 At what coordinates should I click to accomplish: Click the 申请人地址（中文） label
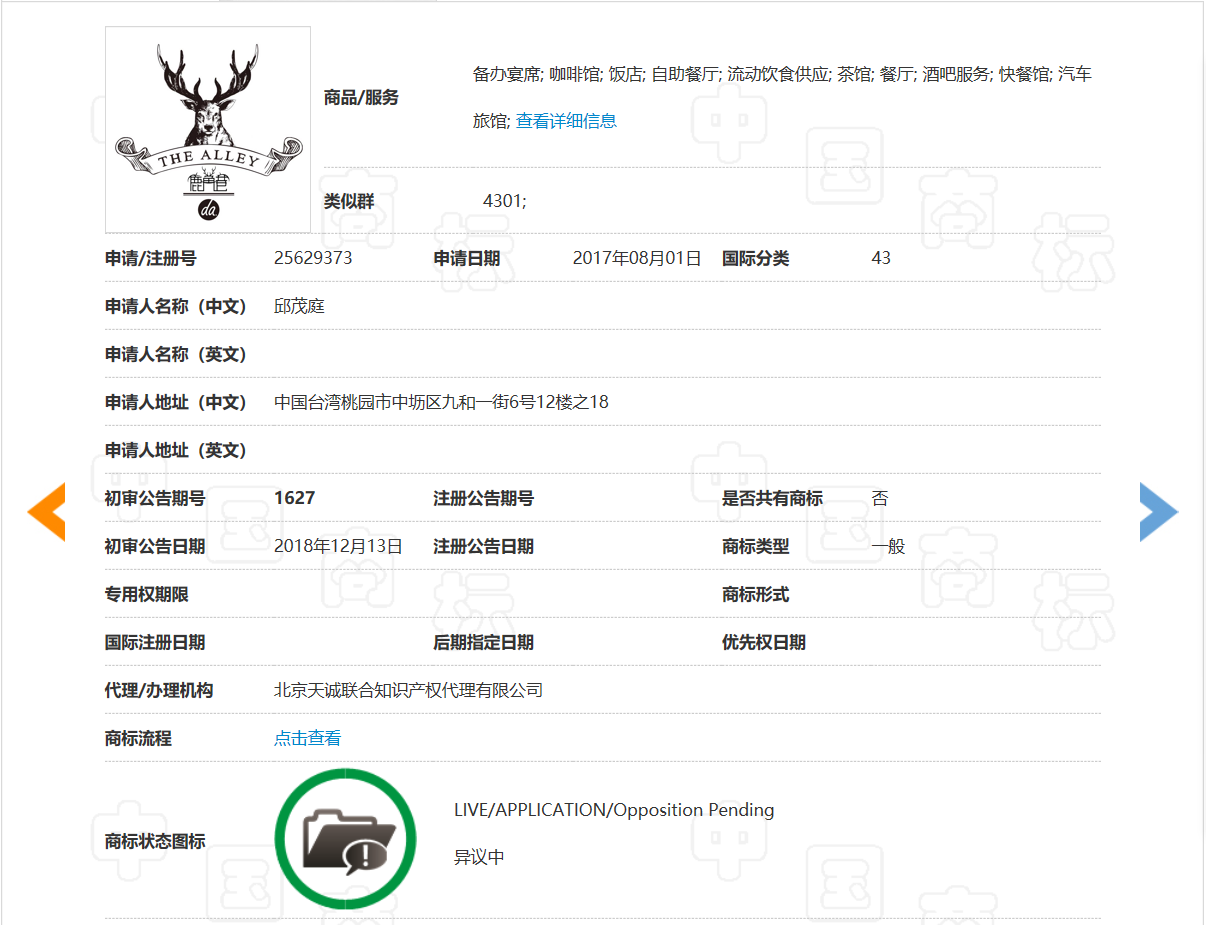(176, 402)
